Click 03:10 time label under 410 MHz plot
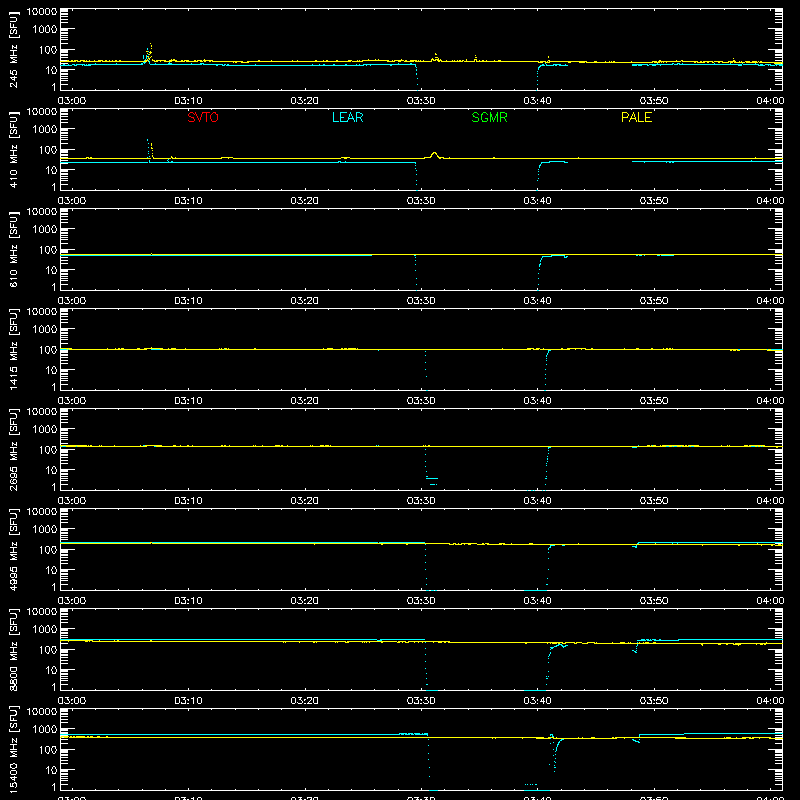 188,201
